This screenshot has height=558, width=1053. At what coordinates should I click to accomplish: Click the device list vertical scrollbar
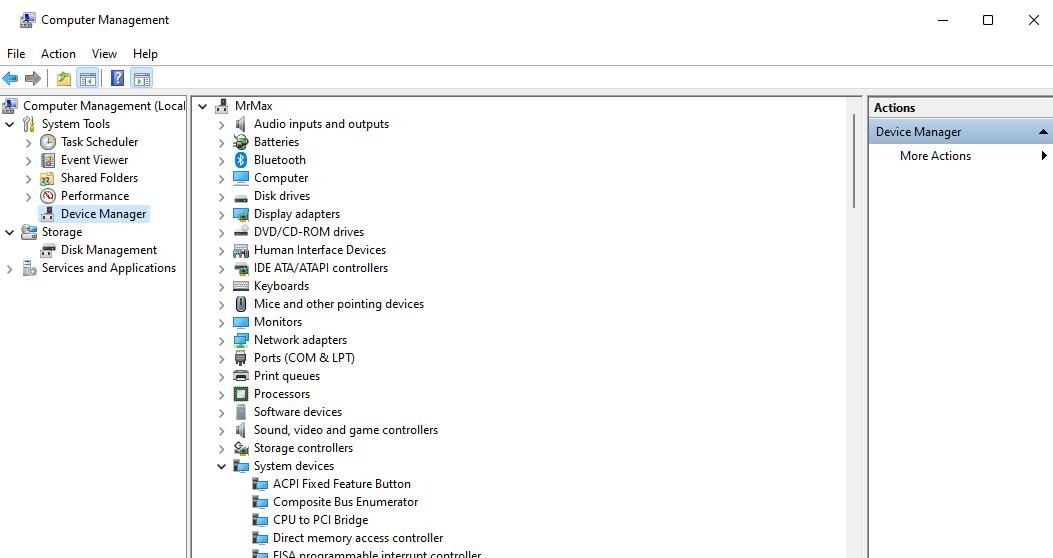coord(854,160)
